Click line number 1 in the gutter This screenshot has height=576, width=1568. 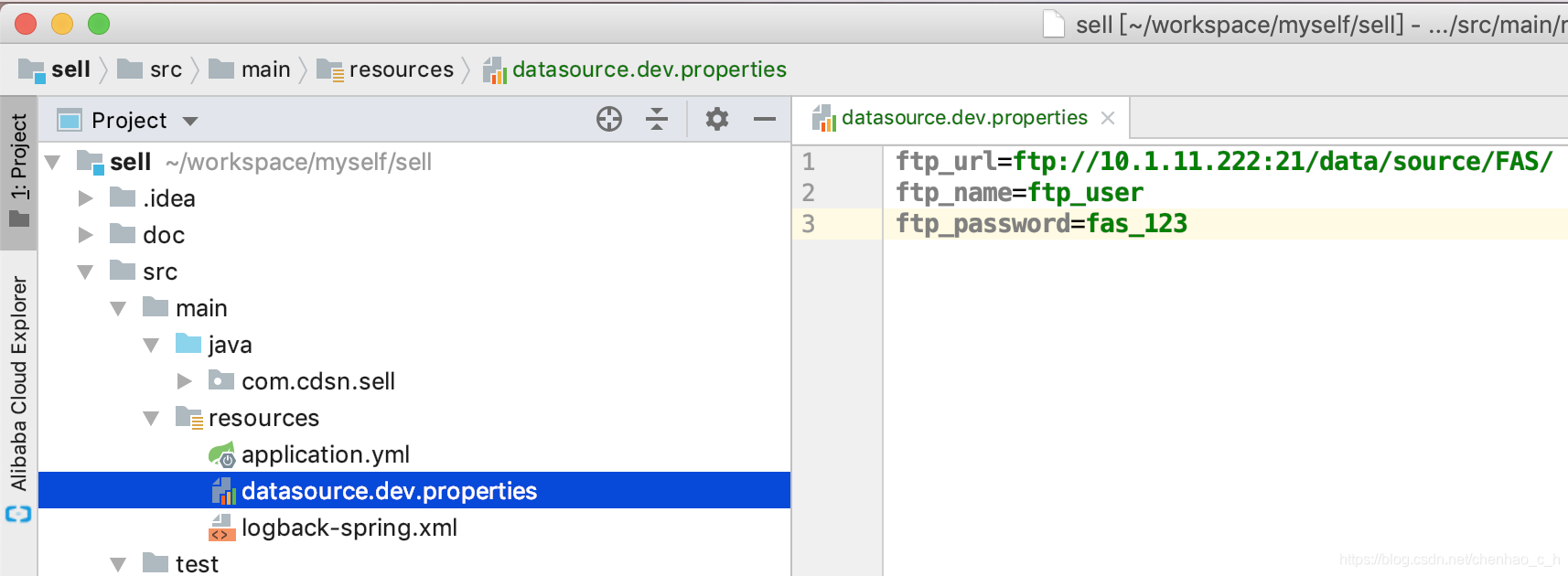pyautogui.click(x=808, y=162)
